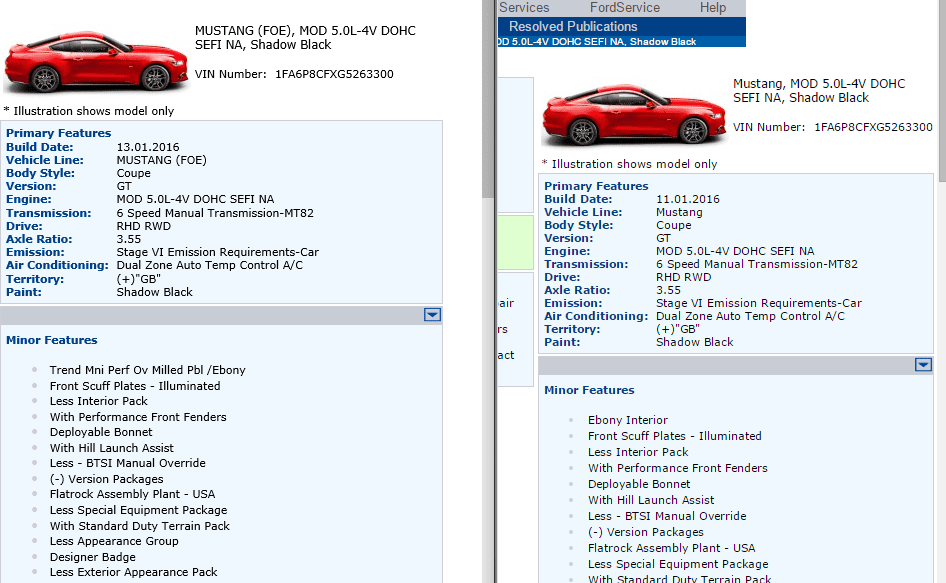946x583 pixels.
Task: Click the VIN number in the right panel
Action: (x=873, y=127)
